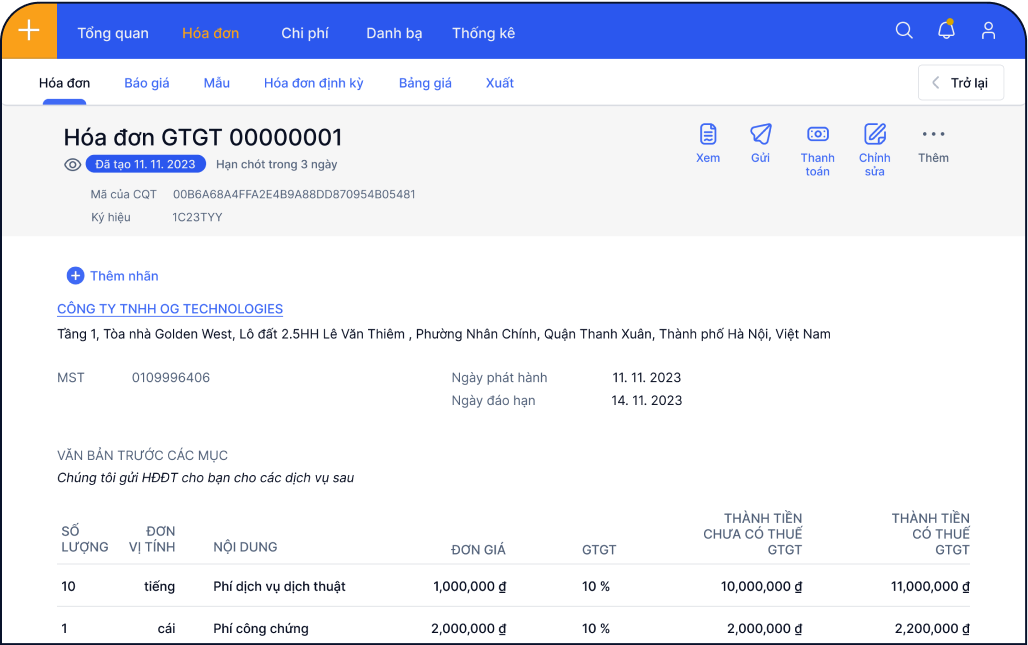Screen dimensions: 1028x645
Task: Open the notifications bell
Action: (946, 31)
